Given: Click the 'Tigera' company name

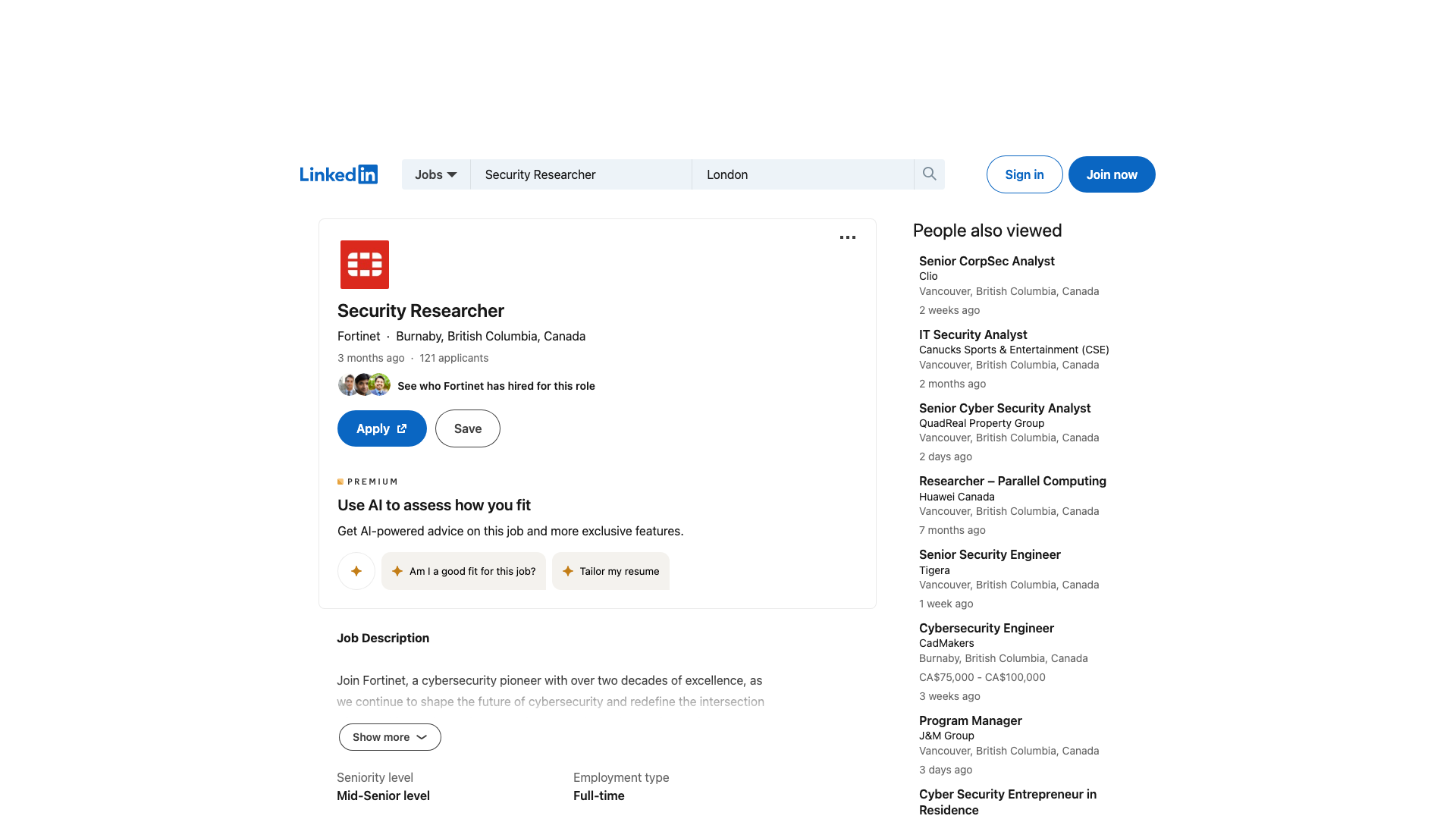Looking at the screenshot, I should click(x=934, y=570).
